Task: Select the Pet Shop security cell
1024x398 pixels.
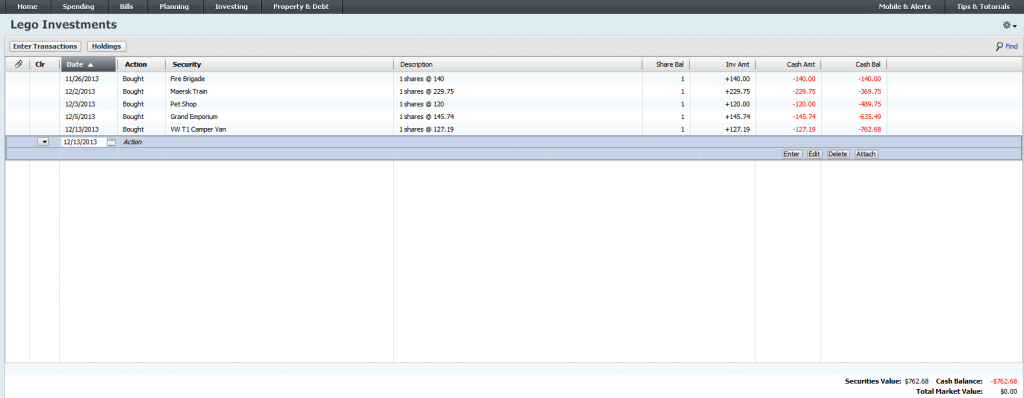Action: [184, 104]
